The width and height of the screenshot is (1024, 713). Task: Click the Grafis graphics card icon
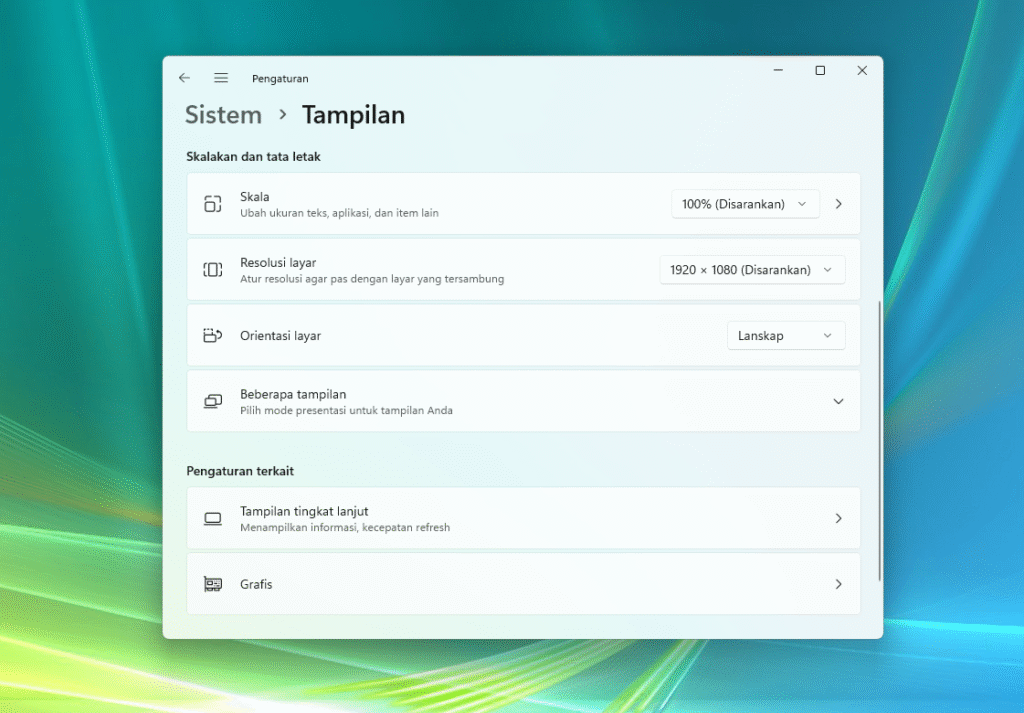(x=212, y=584)
